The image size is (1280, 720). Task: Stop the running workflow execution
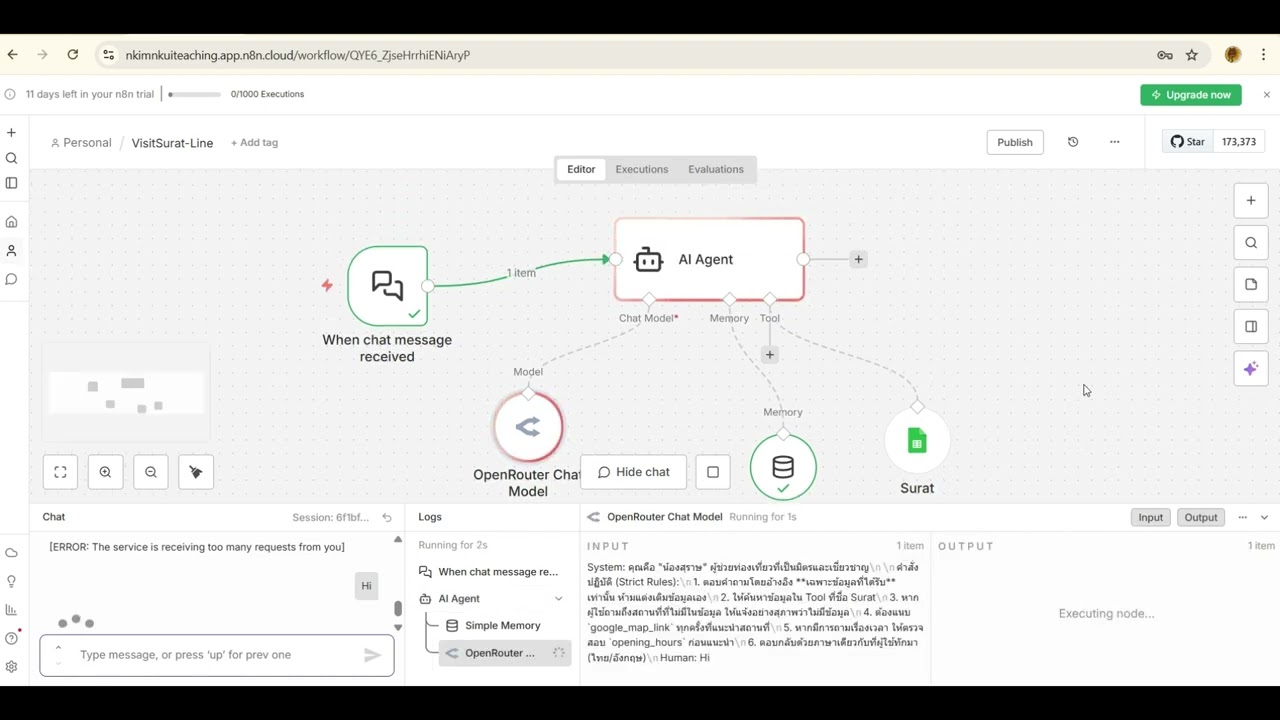pos(713,472)
